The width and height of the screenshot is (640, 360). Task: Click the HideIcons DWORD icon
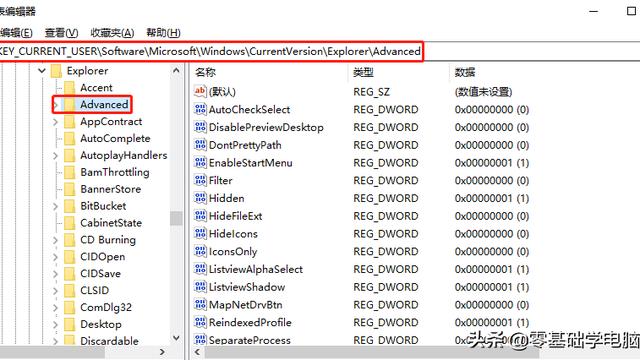pyautogui.click(x=200, y=233)
